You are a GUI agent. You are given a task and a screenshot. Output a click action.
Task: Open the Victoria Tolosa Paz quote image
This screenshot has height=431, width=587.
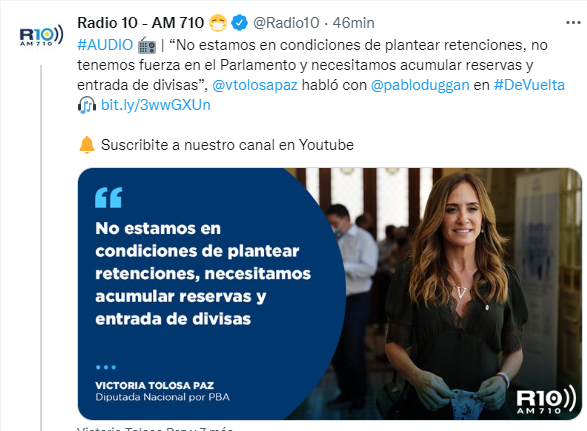coord(329,294)
